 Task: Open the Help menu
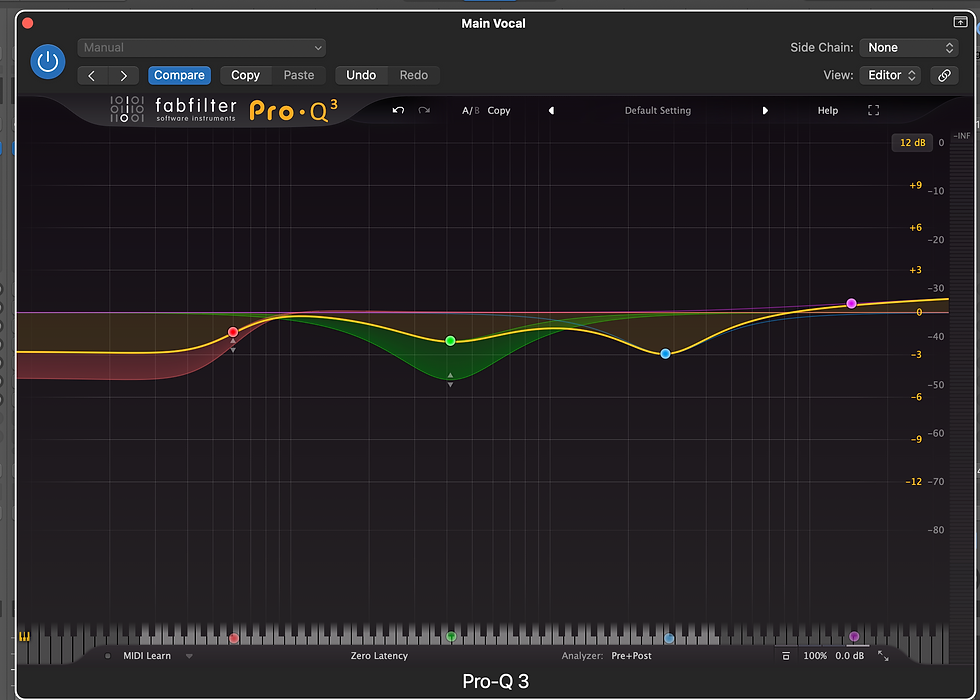[x=828, y=111]
